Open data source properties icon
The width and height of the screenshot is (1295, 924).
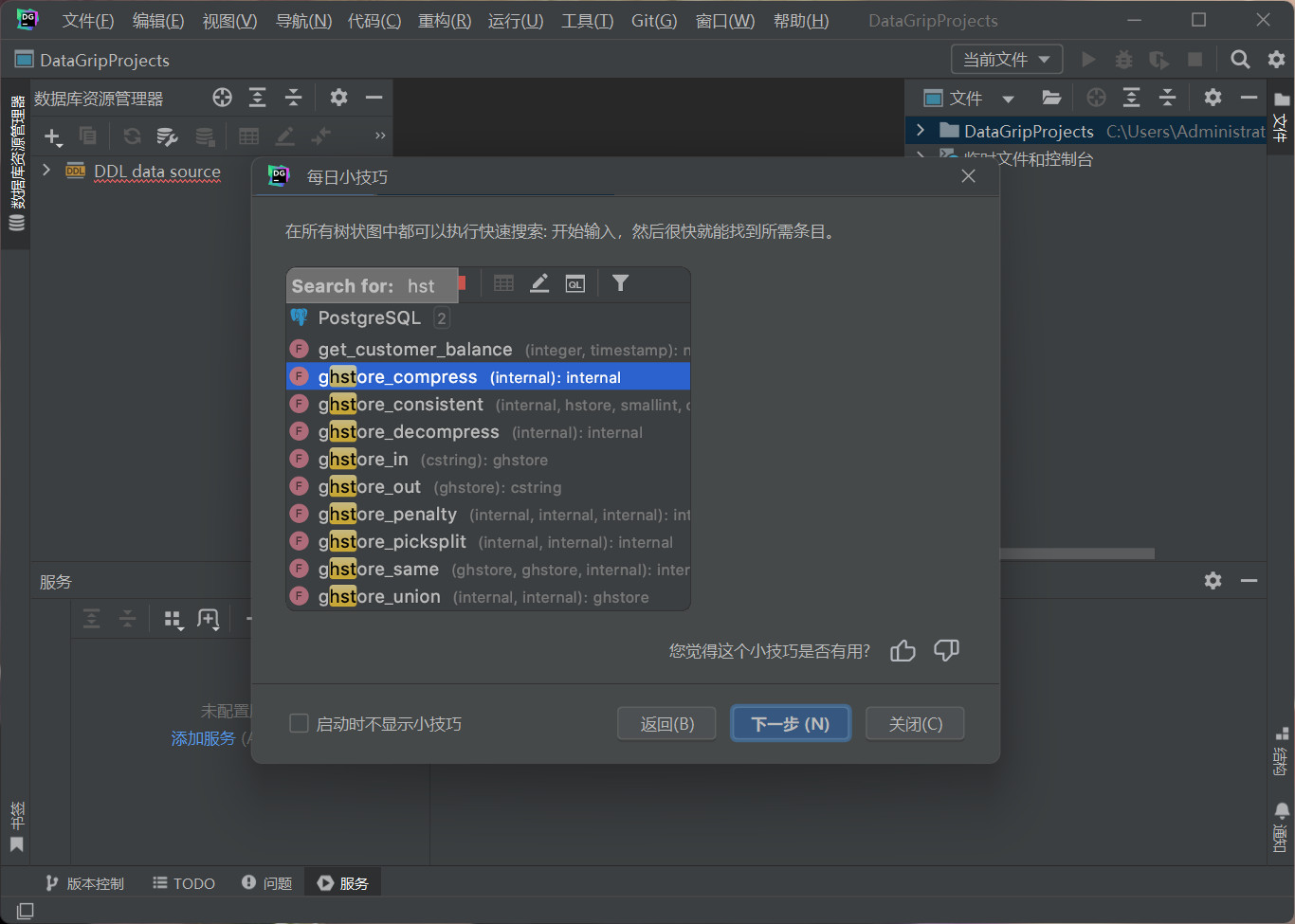pyautogui.click(x=168, y=136)
